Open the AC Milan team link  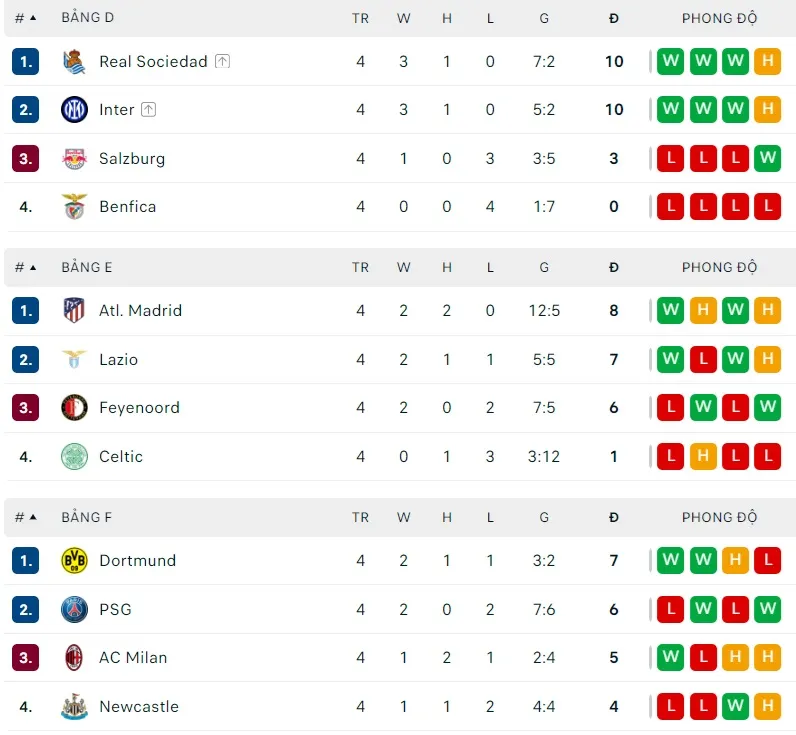point(133,658)
